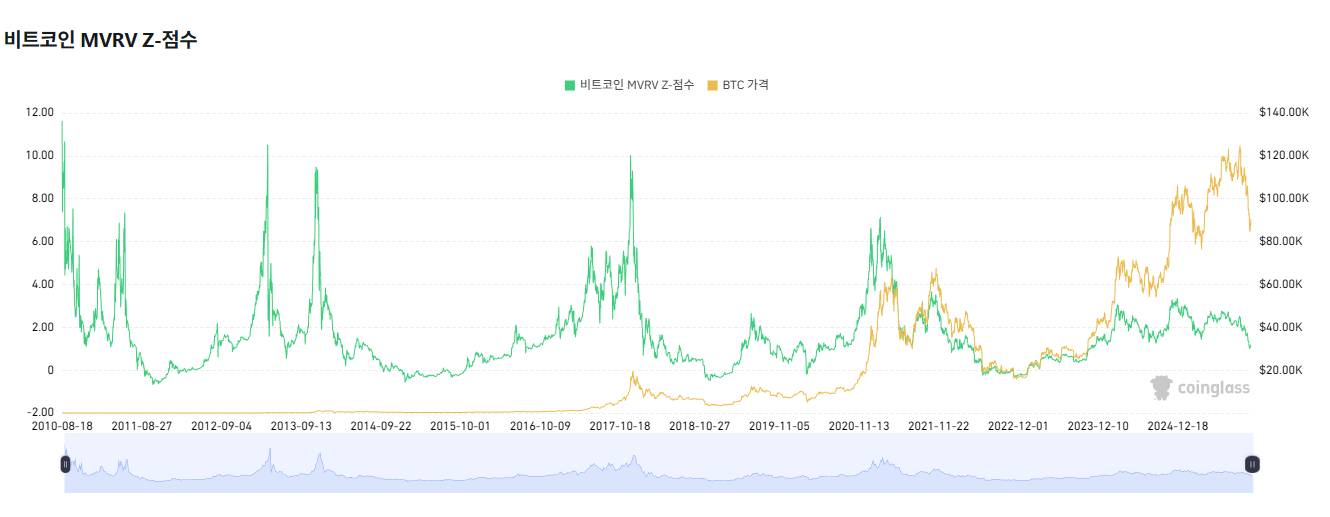
Task: Click the 2014-09-22 x-axis date label
Action: 381,425
